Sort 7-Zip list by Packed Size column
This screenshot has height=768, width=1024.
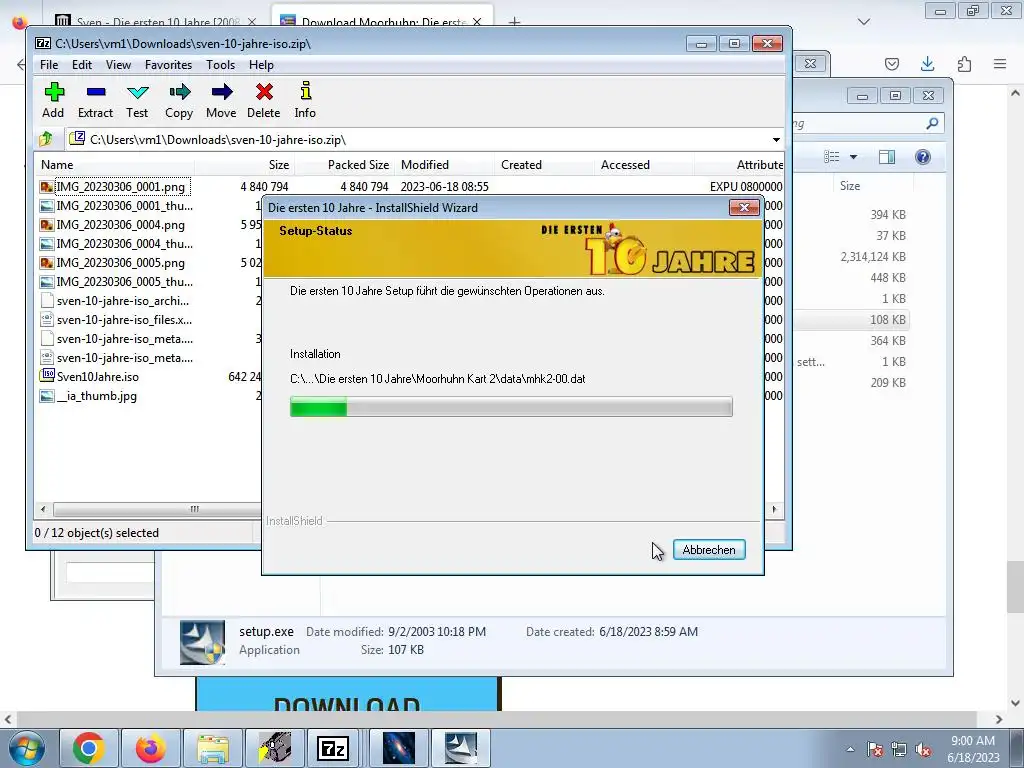(344, 165)
